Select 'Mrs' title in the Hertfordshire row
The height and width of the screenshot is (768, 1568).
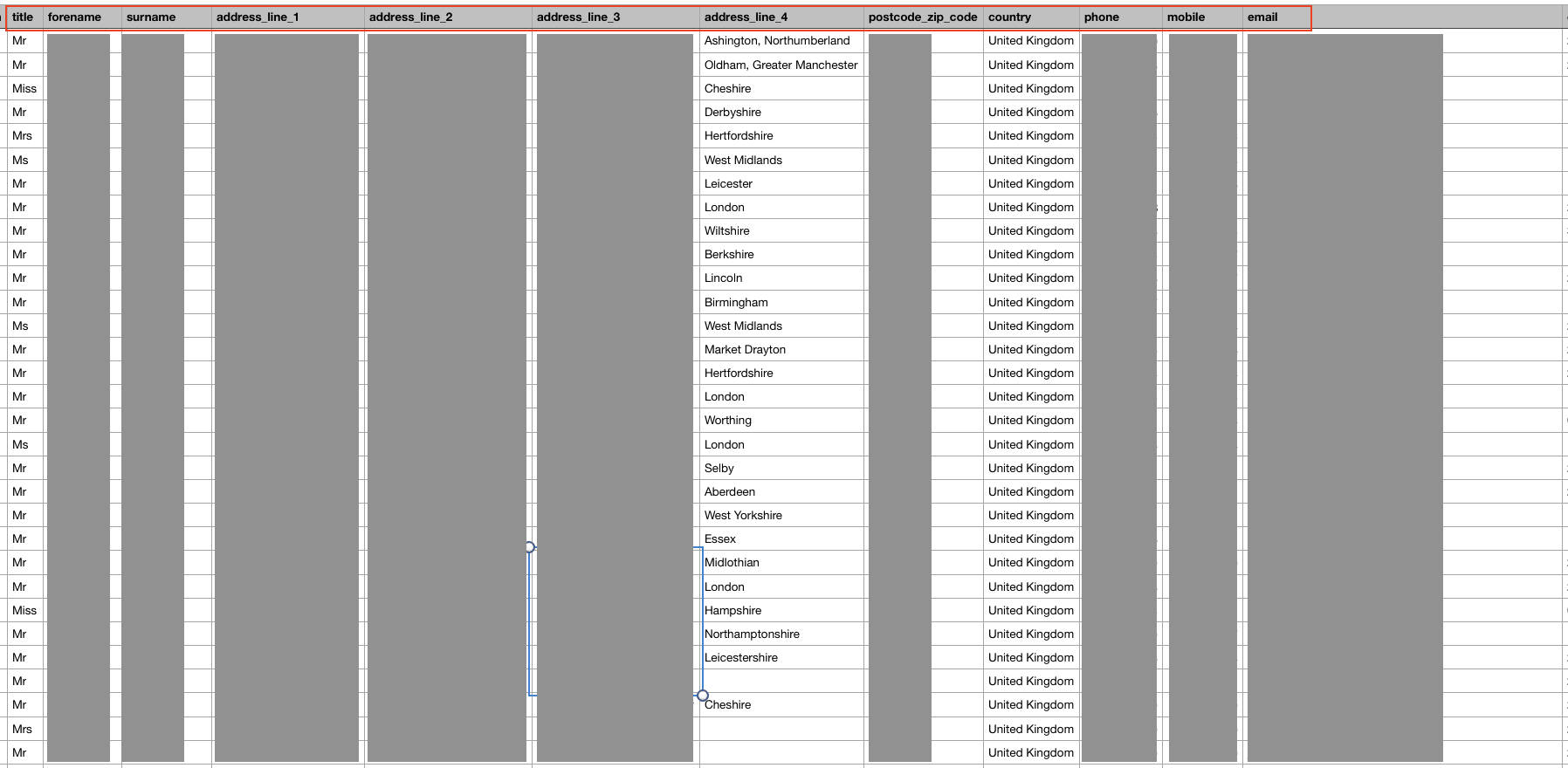coord(24,135)
